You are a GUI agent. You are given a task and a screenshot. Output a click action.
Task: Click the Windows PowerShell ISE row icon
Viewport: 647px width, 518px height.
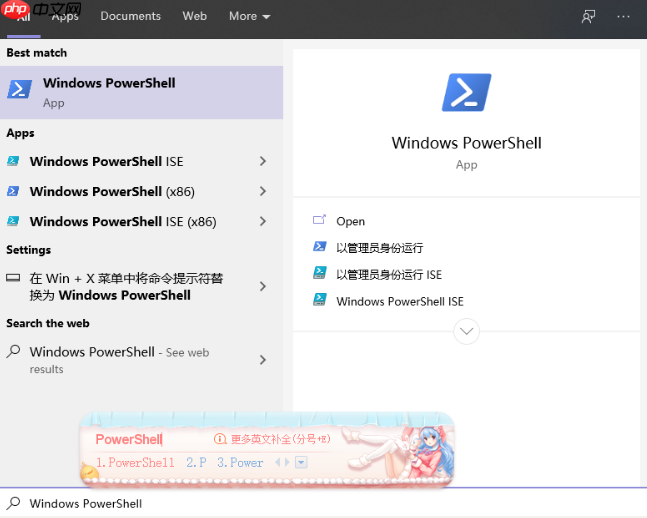tap(13, 161)
